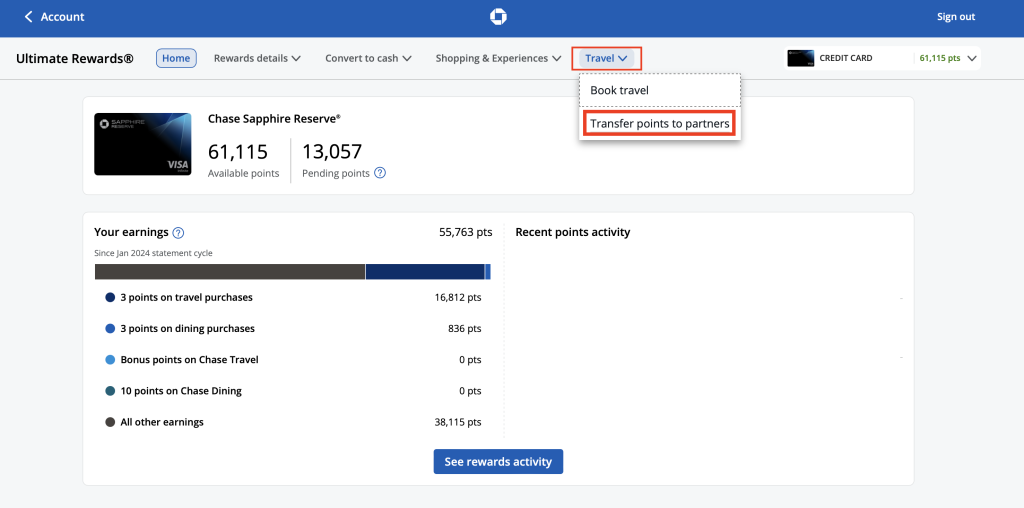1024x508 pixels.
Task: Click the 61,115 available points value
Action: [238, 152]
